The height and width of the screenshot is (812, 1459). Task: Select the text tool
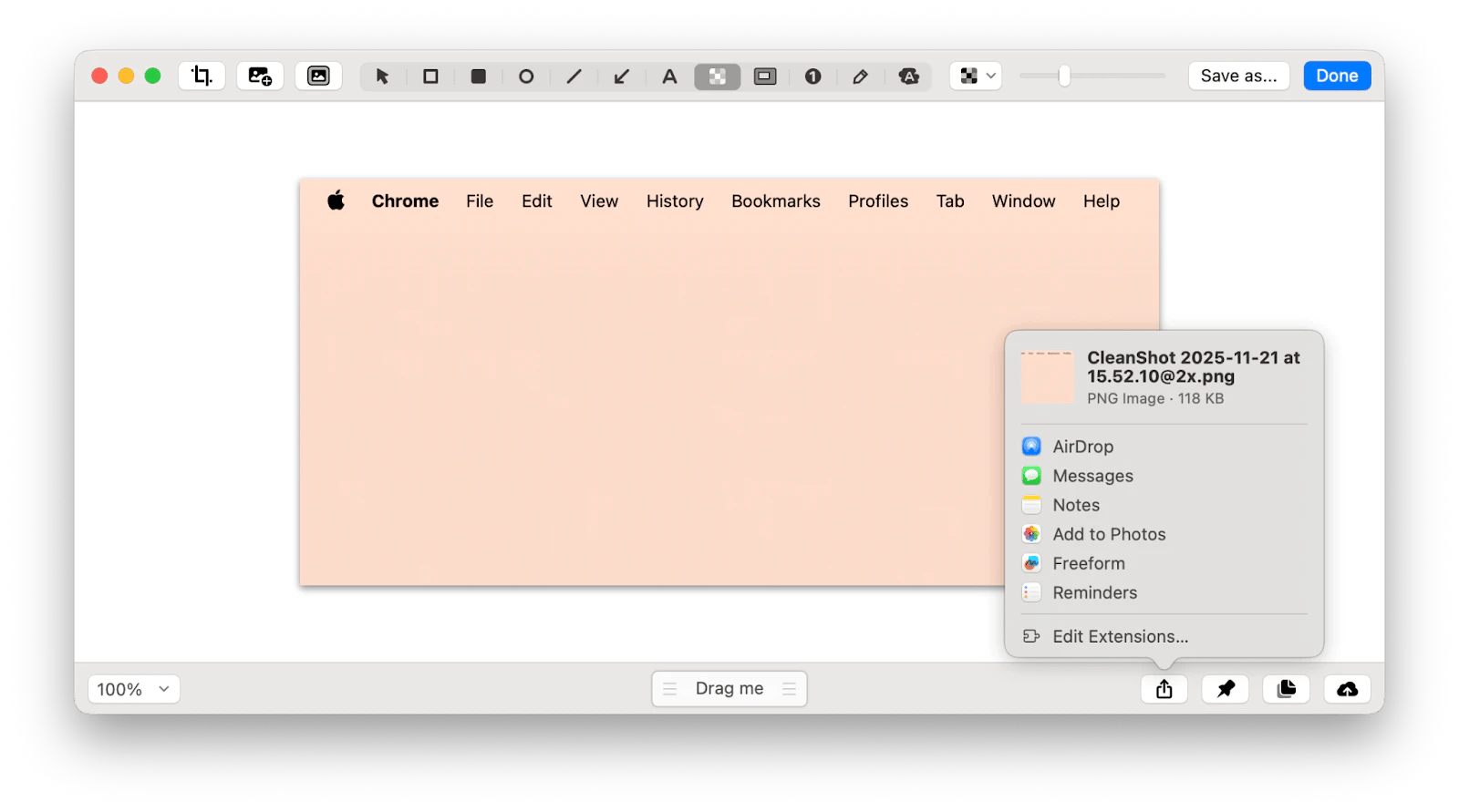coord(669,77)
